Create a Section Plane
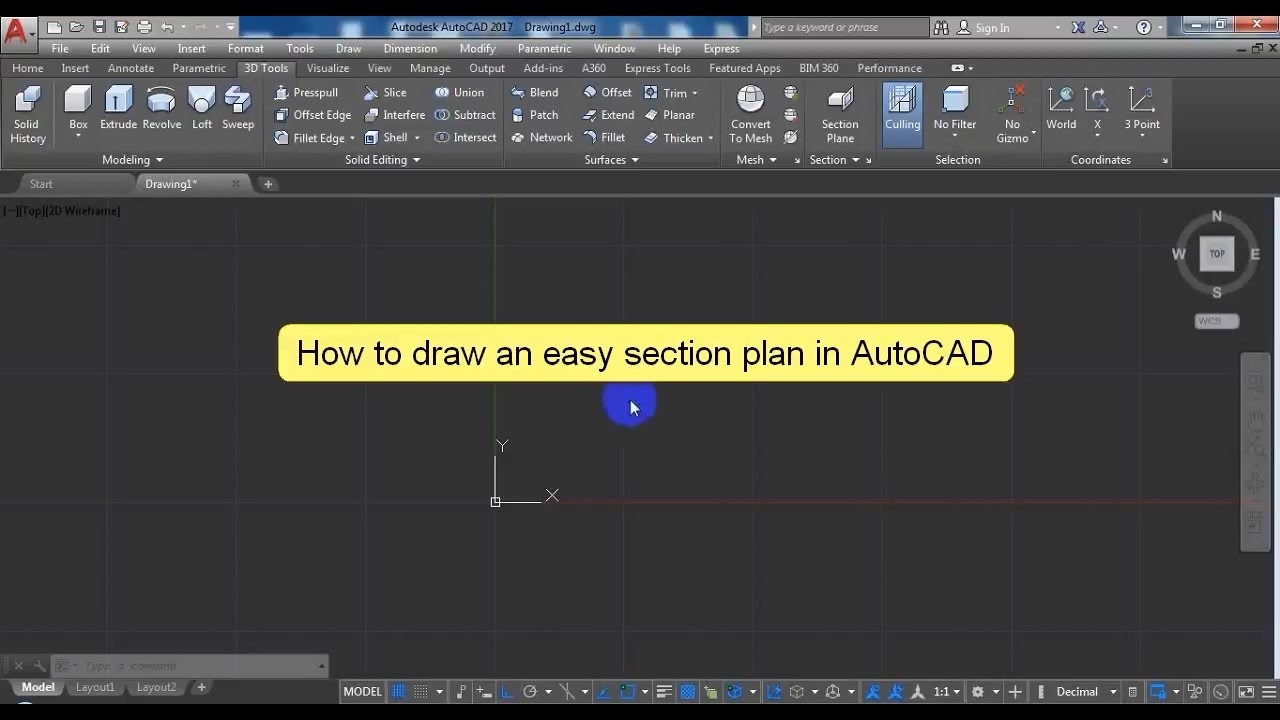Viewport: 1280px width, 720px height. (840, 114)
